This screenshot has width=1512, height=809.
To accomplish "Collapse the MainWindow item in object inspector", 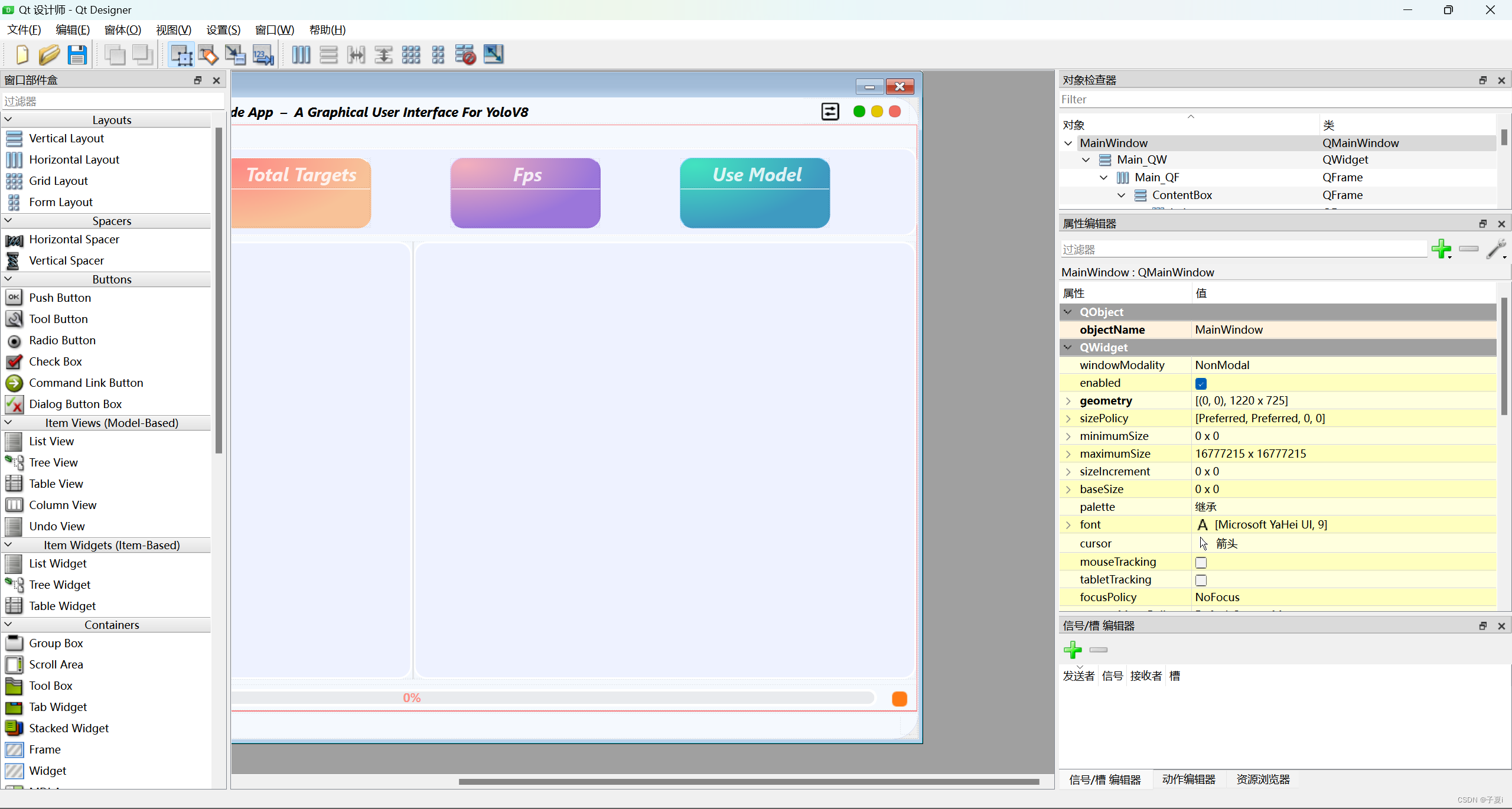I will click(x=1067, y=143).
